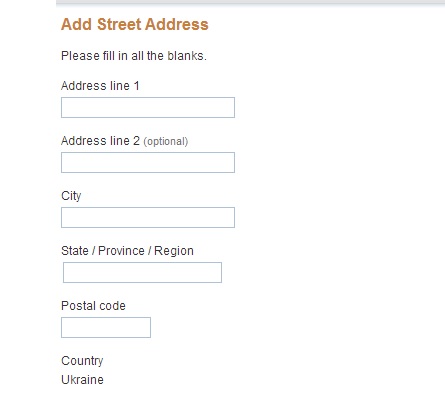This screenshot has width=445, height=394.
Task: Click the Address line 1 input field
Action: [x=148, y=107]
